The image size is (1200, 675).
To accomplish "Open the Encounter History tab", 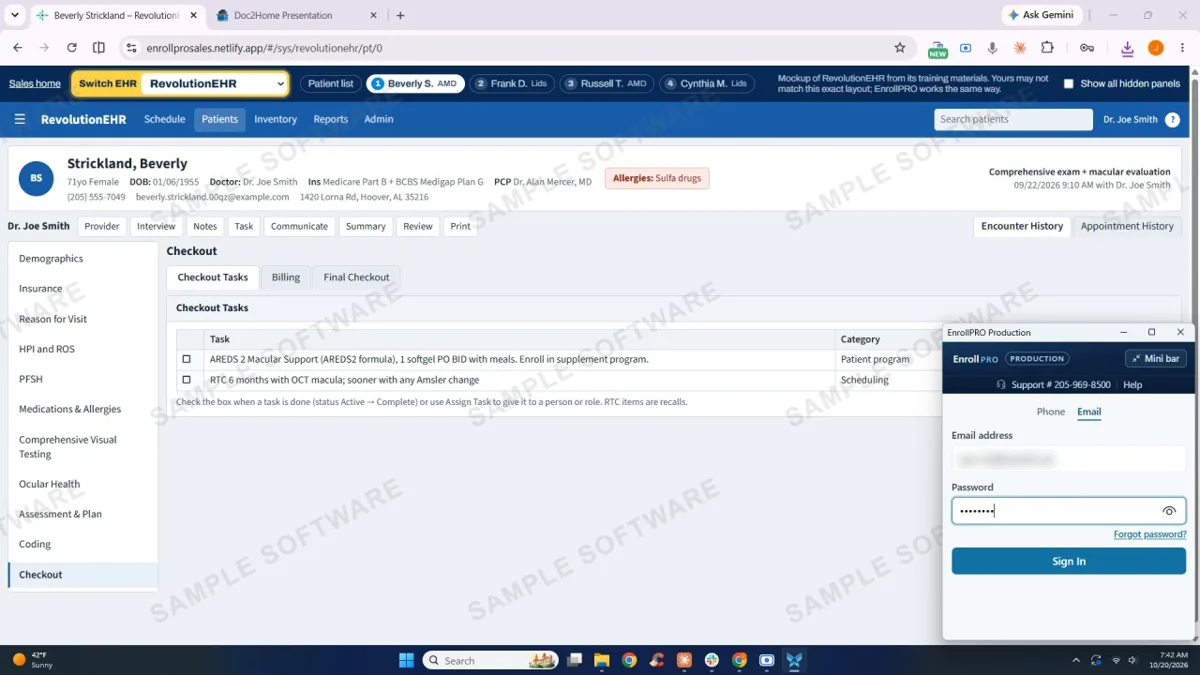I will pyautogui.click(x=1022, y=226).
